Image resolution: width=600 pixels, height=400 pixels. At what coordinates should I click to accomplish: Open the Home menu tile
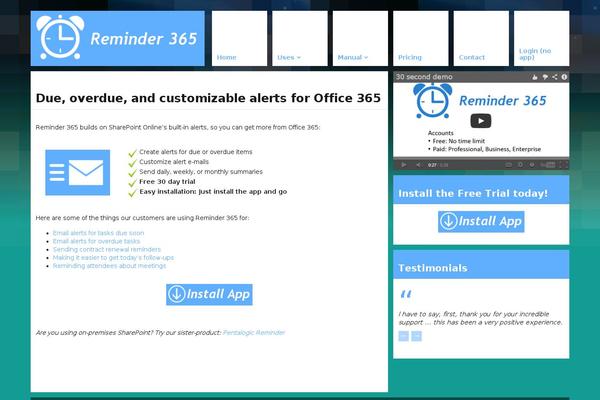tap(240, 38)
